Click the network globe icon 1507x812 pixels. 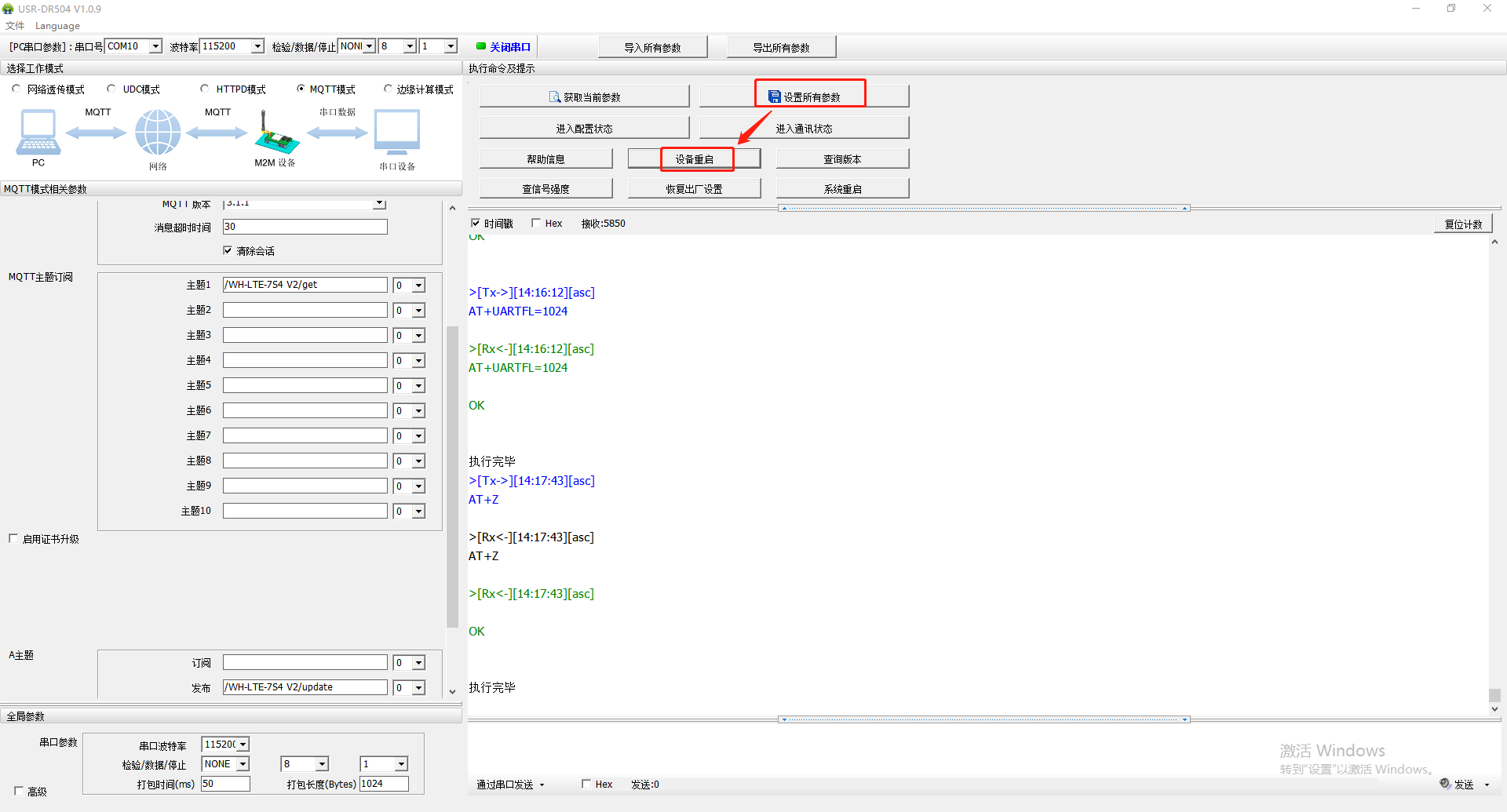pos(158,132)
